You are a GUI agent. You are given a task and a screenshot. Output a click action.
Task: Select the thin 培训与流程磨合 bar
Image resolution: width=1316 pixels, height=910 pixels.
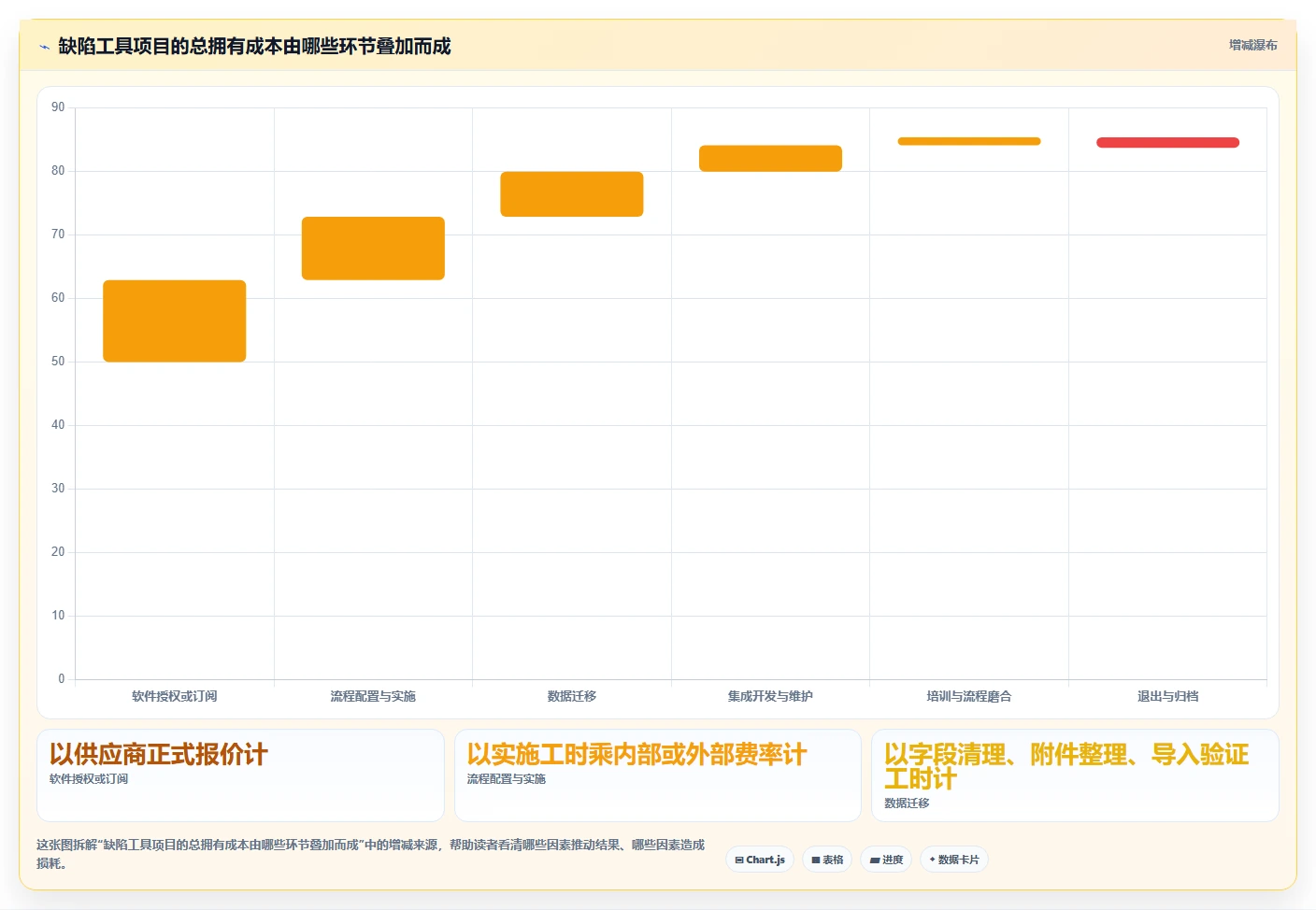click(969, 141)
